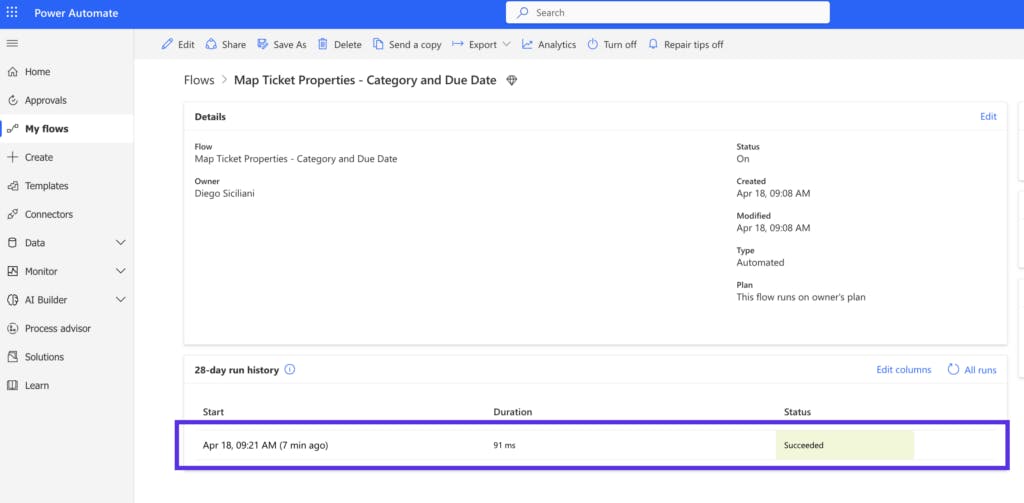This screenshot has height=503, width=1024.
Task: Click the Status column header
Action: pyautogui.click(x=797, y=412)
